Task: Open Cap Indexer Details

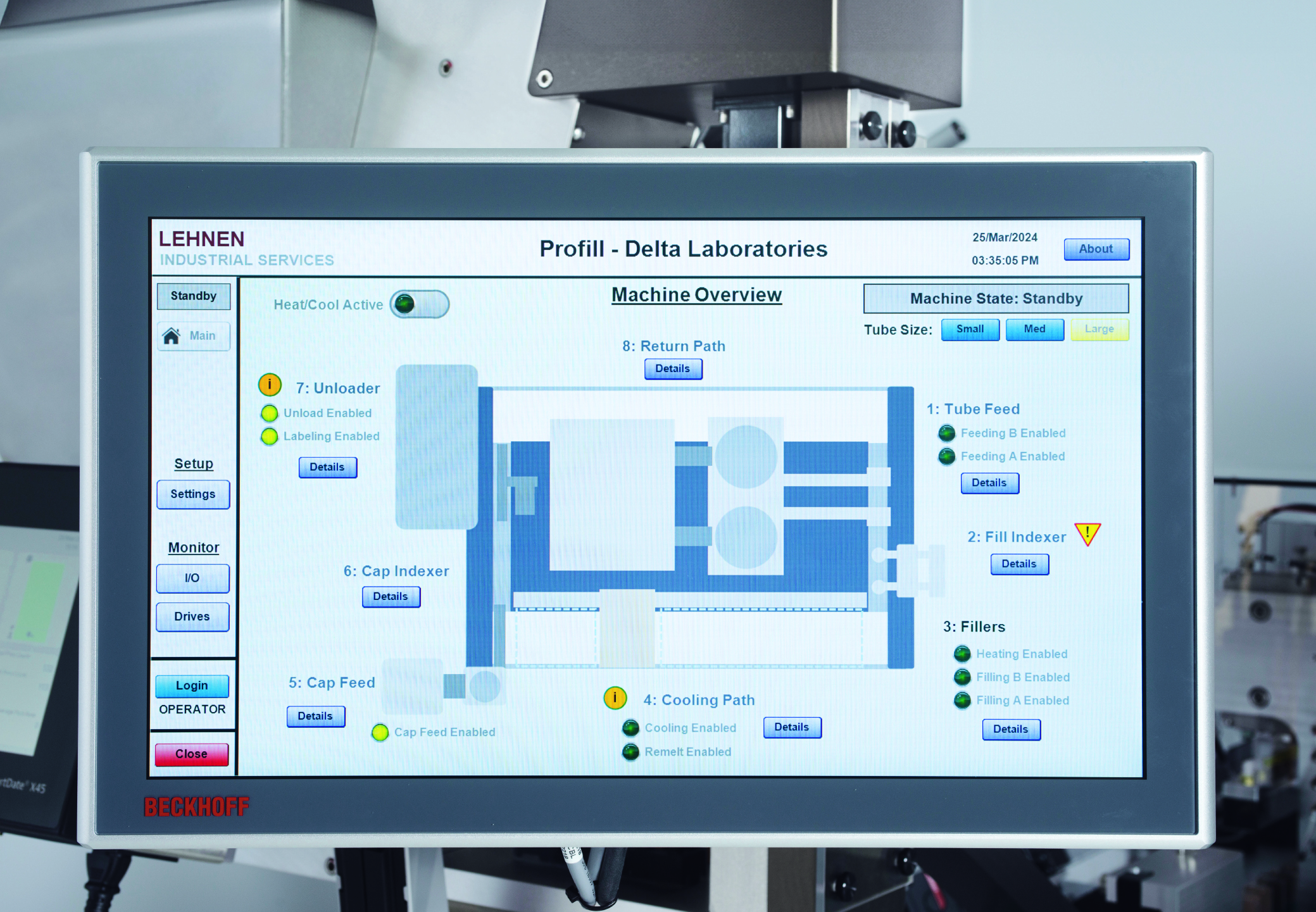Action: pyautogui.click(x=391, y=597)
